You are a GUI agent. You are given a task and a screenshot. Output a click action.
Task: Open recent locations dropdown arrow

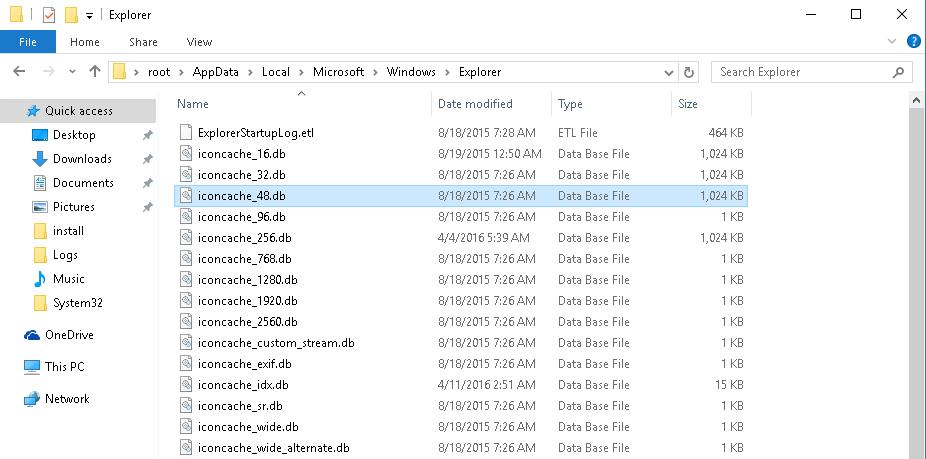point(73,72)
